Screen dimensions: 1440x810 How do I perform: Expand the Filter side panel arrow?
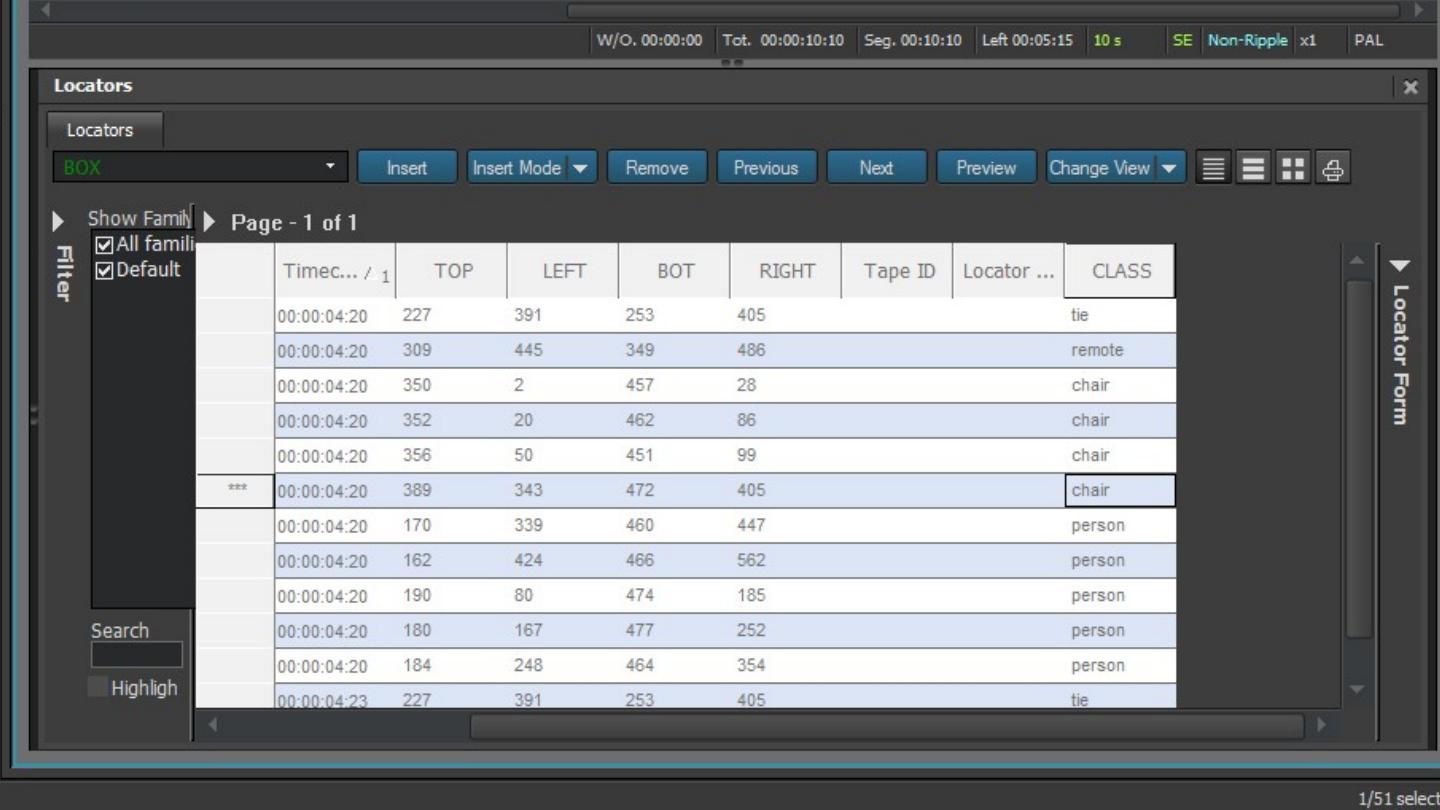point(58,221)
